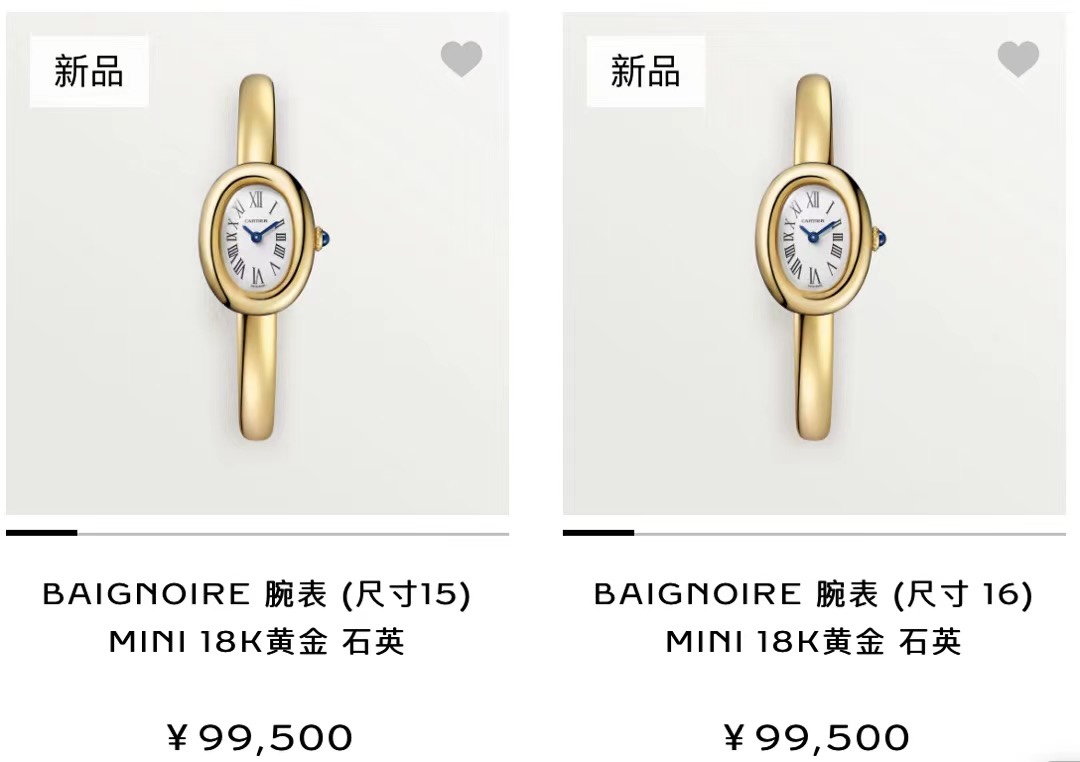Open BAIGNOIRE 腕表 (尺寸15) title link
This screenshot has width=1080, height=762.
pos(257,594)
